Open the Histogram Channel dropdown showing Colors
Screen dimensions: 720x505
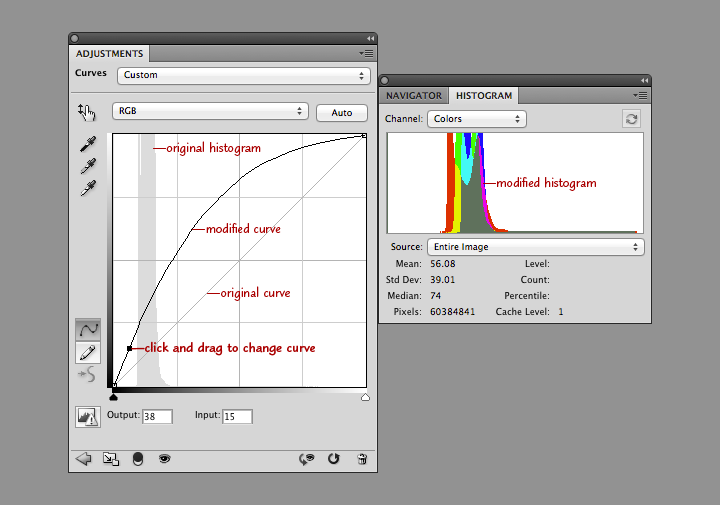(x=477, y=119)
